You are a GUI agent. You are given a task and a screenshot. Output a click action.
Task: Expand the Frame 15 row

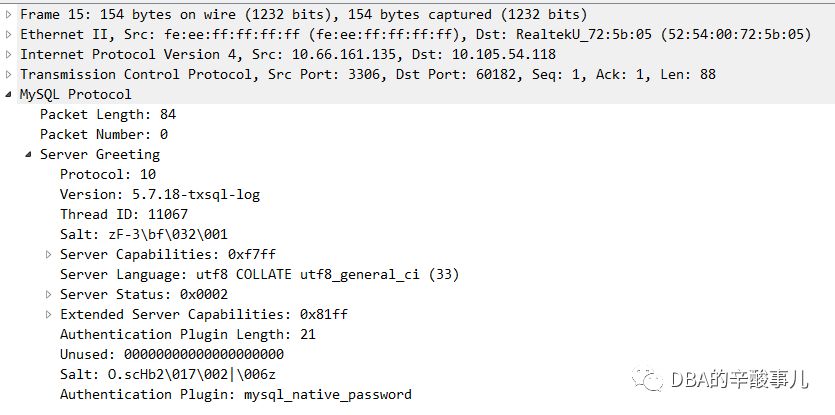coord(9,14)
